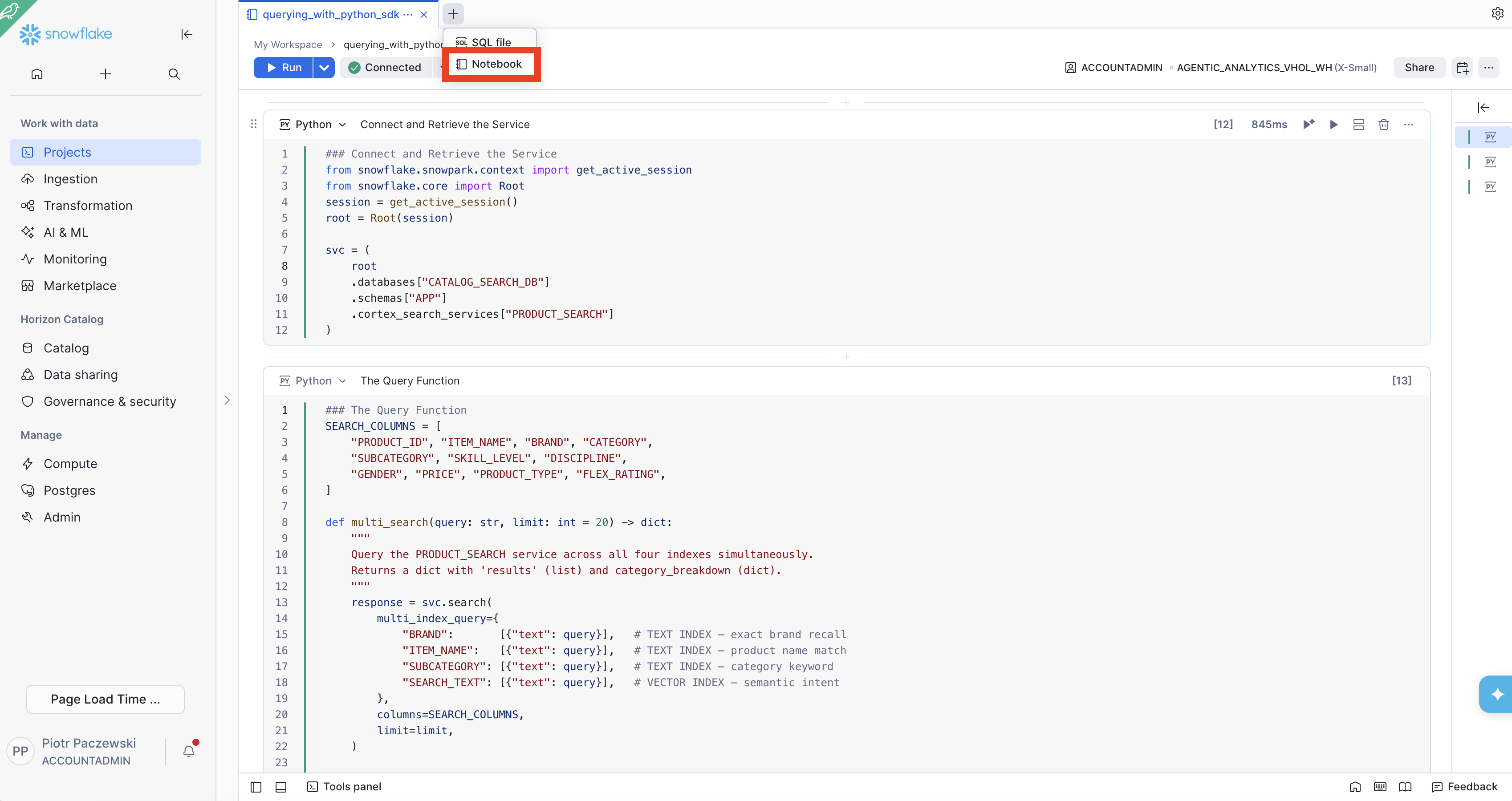This screenshot has width=1512, height=801.
Task: Open documentation via the book icon
Action: tap(1405, 787)
